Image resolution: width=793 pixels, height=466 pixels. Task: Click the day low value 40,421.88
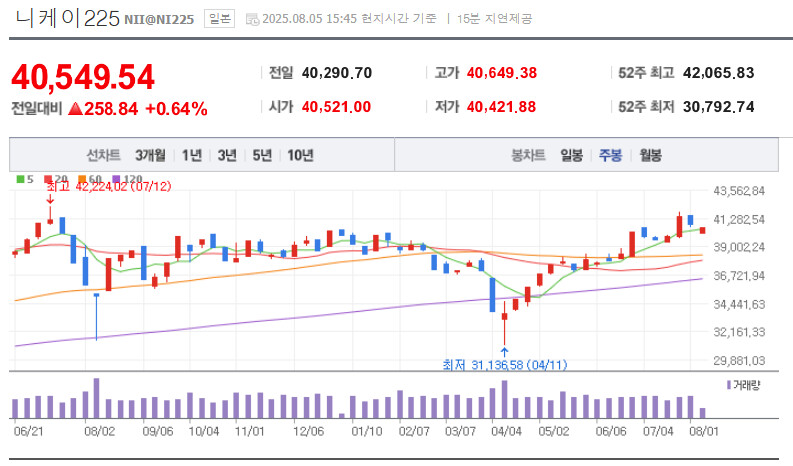tap(501, 107)
